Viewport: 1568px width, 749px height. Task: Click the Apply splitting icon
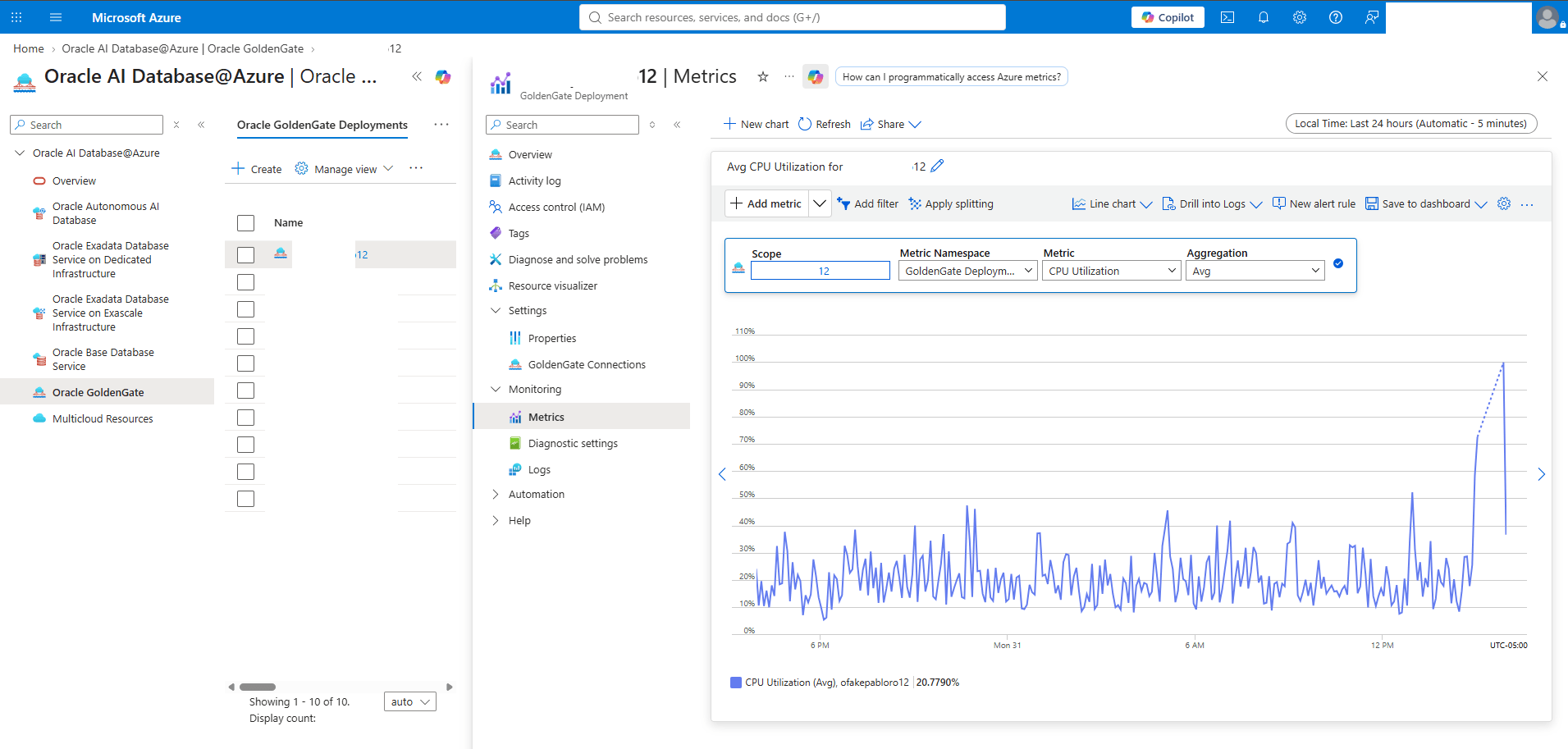[x=915, y=203]
